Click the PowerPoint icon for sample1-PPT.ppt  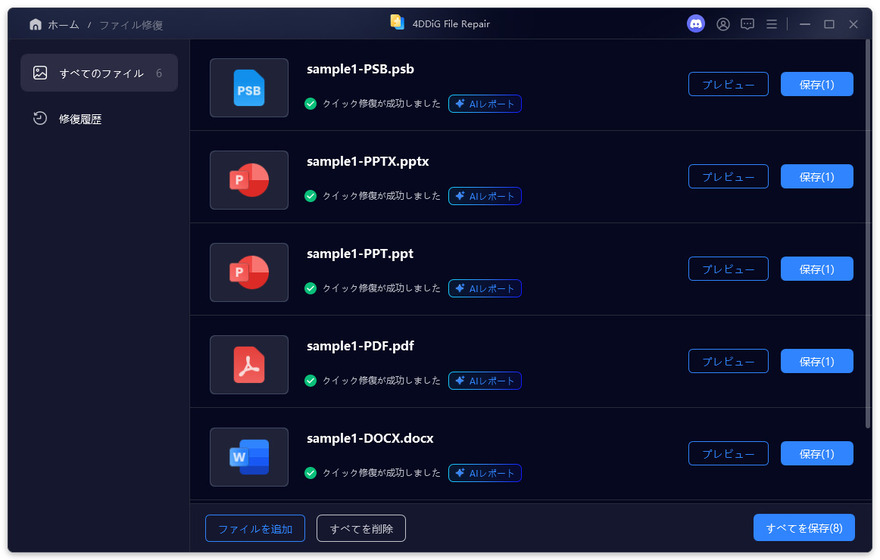[x=249, y=273]
